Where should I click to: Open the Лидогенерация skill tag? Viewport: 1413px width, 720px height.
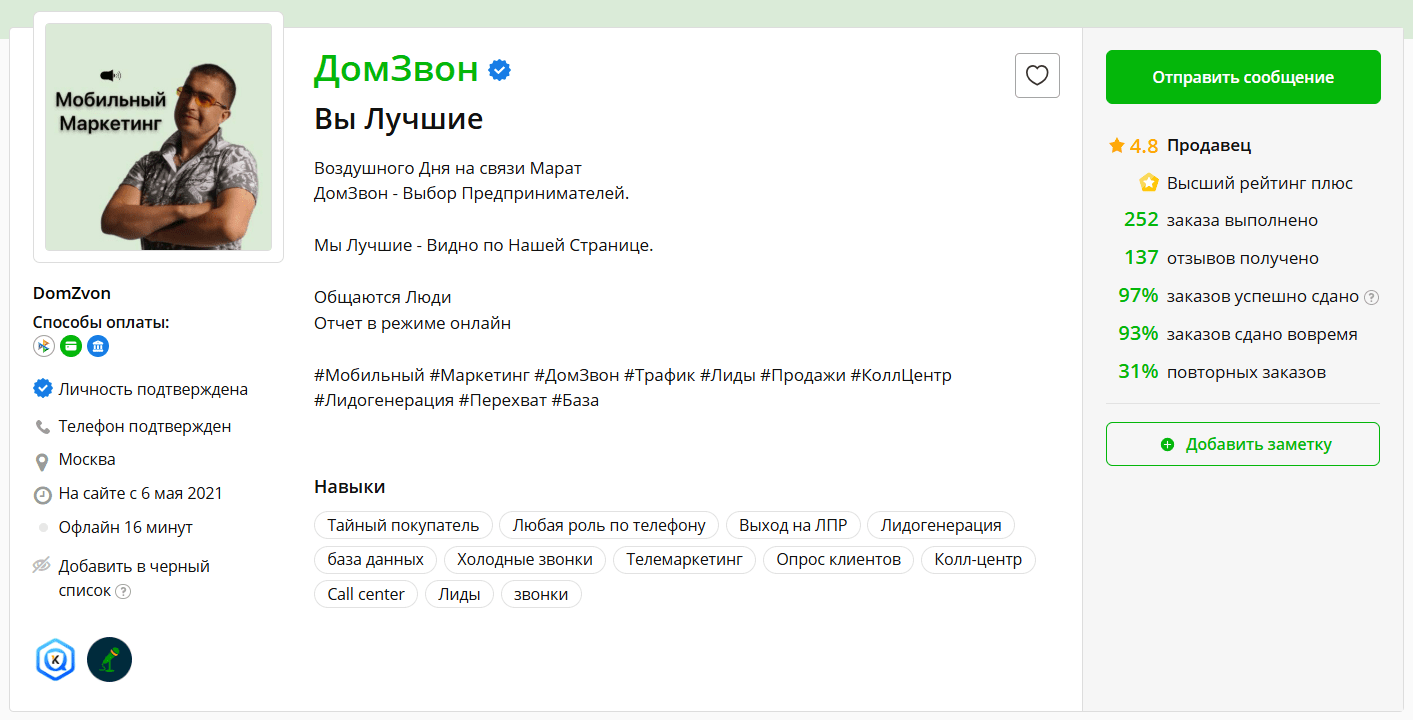(x=940, y=525)
